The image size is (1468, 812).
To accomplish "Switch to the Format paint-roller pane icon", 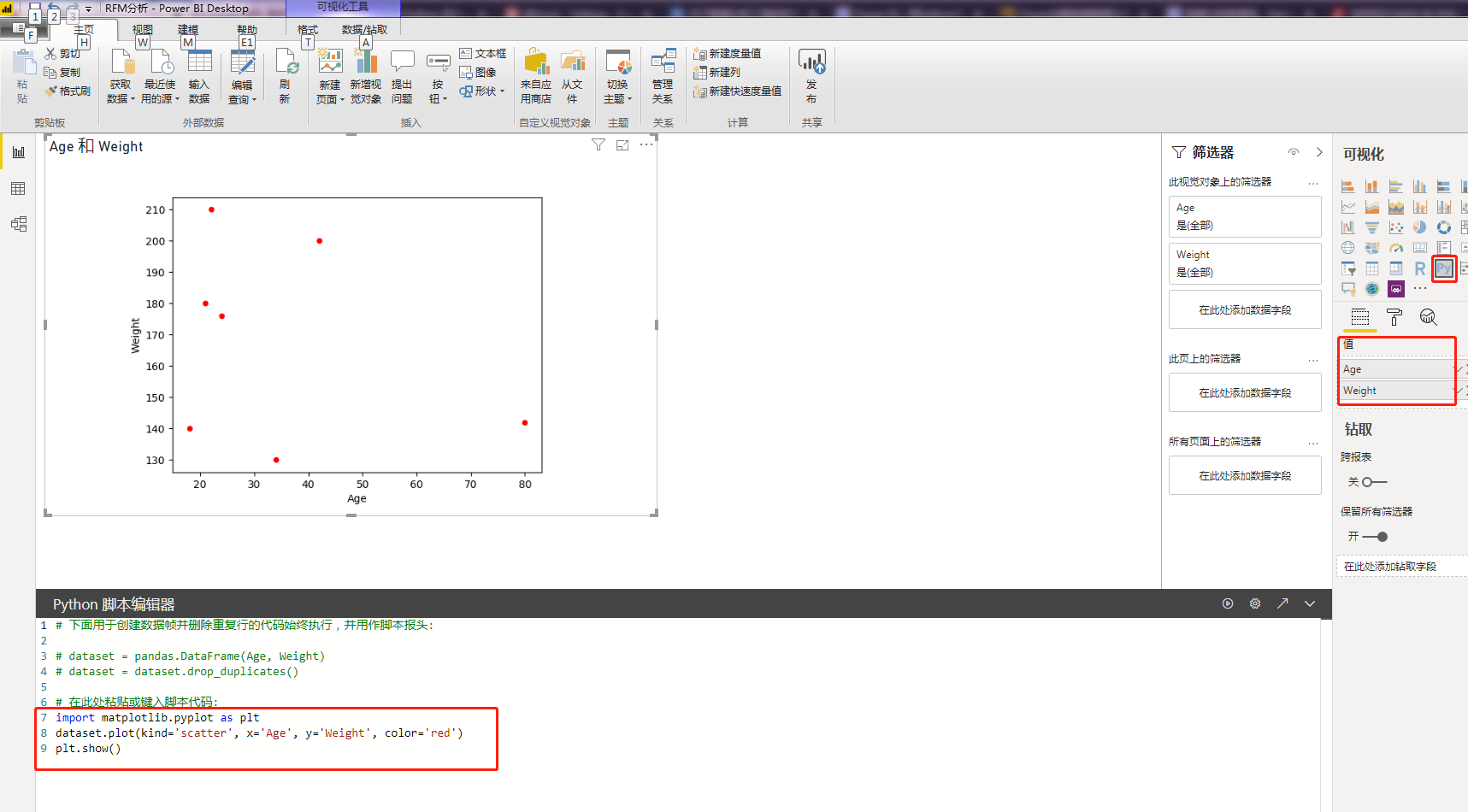I will [x=1394, y=317].
